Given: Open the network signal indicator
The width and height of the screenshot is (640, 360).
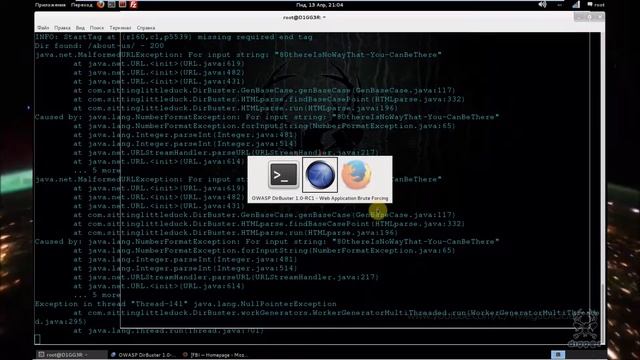Looking at the screenshot, I should (576, 5).
